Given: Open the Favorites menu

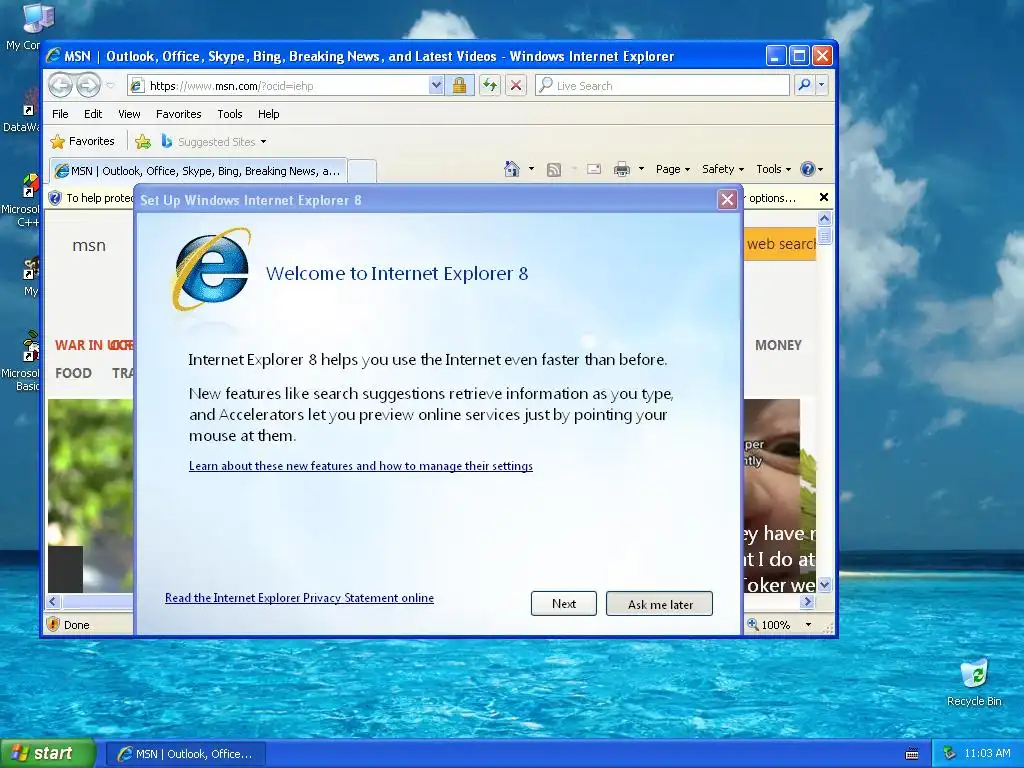Looking at the screenshot, I should (178, 114).
